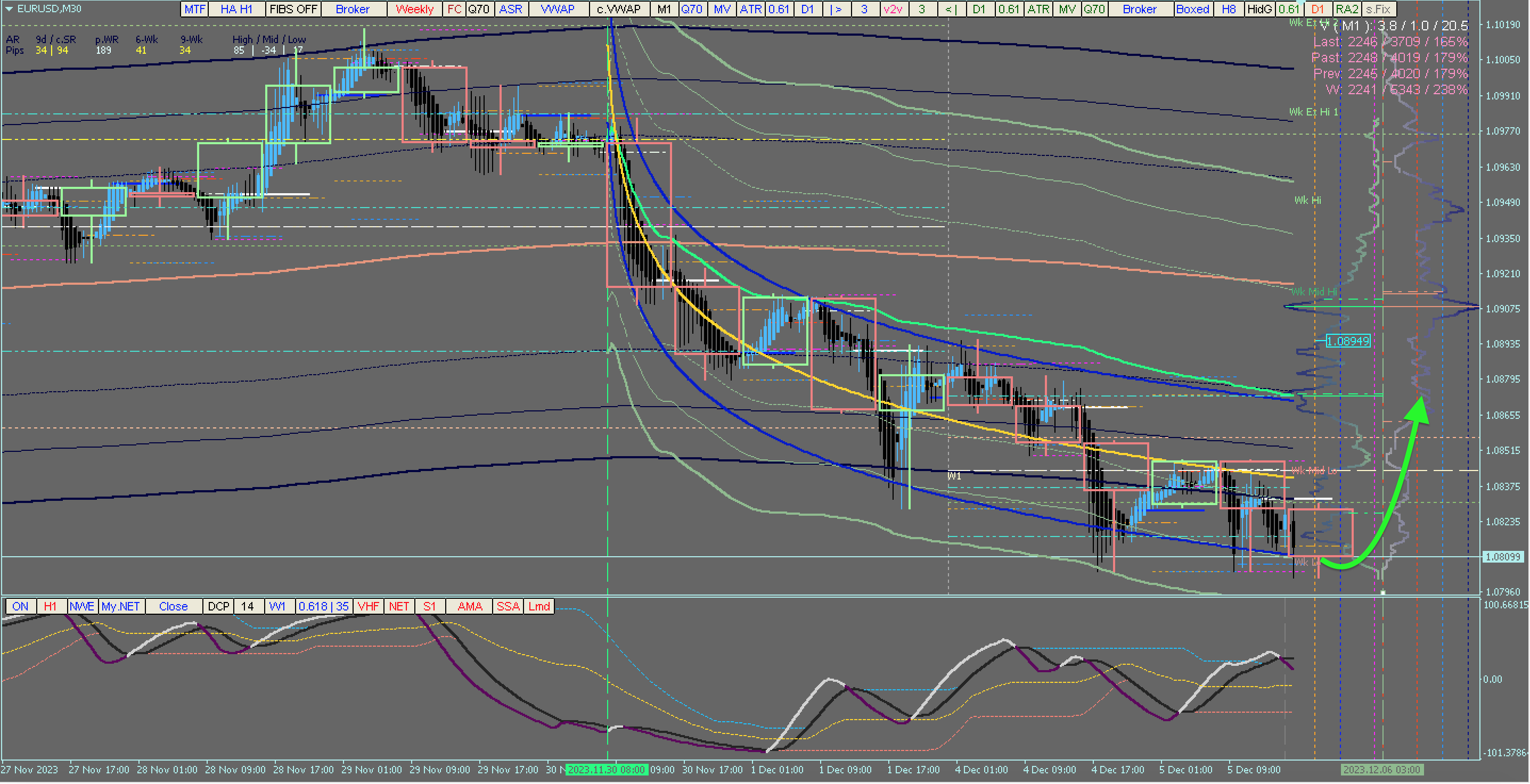Click the 2023.11.30 08:00 time marker

point(606,769)
